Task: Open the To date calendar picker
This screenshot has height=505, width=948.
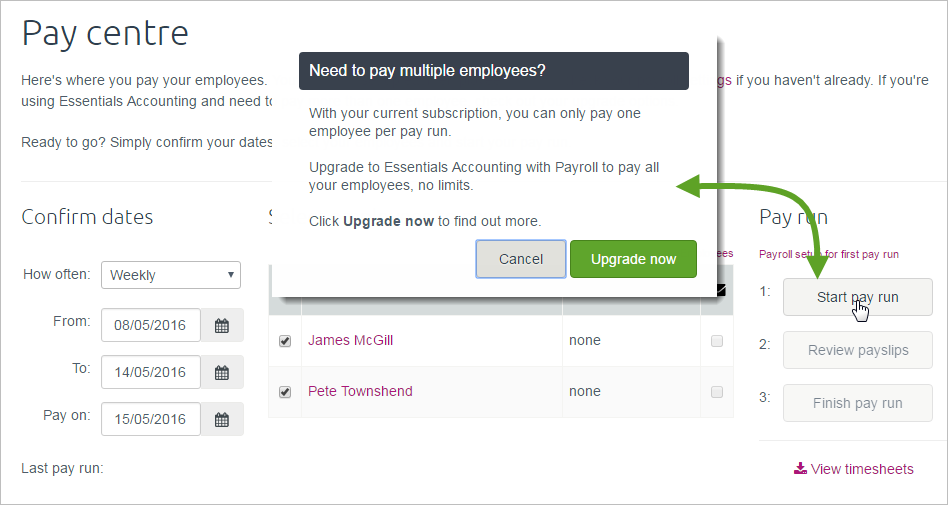Action: 222,372
